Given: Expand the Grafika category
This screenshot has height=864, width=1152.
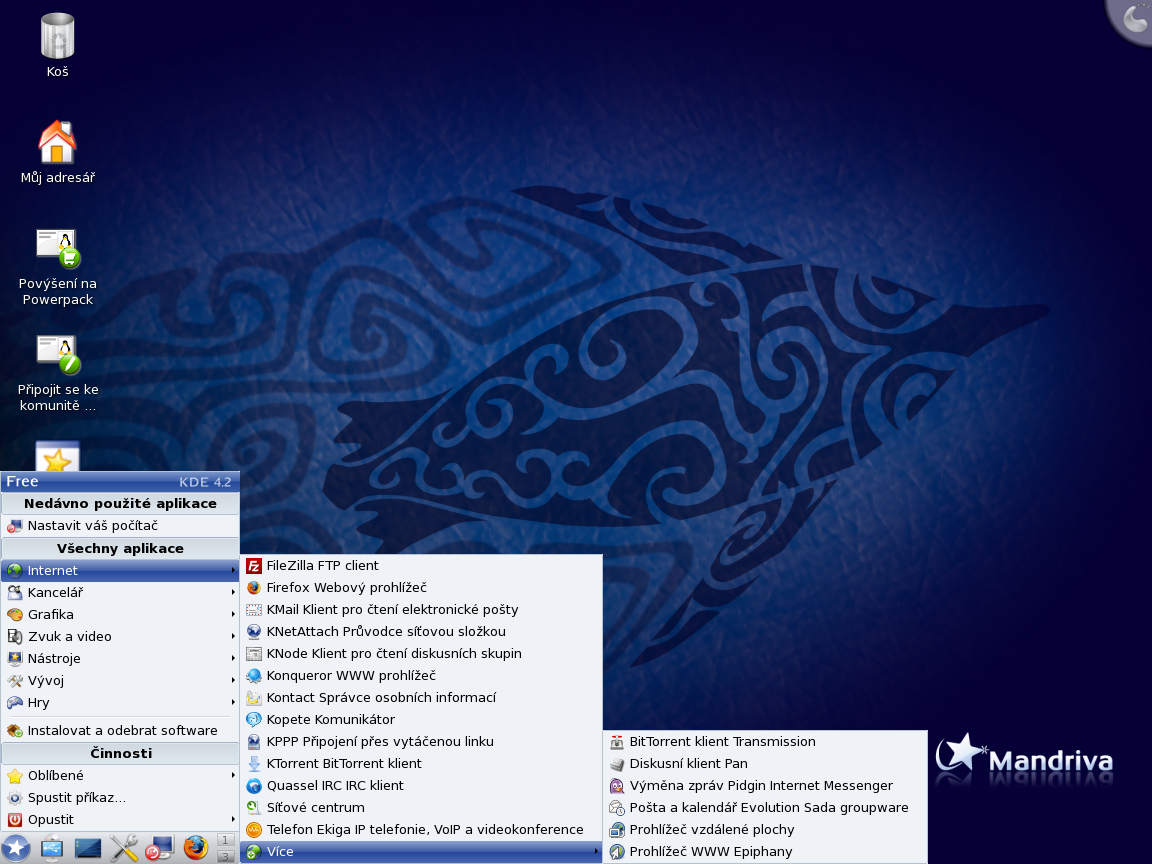Looking at the screenshot, I should [120, 615].
